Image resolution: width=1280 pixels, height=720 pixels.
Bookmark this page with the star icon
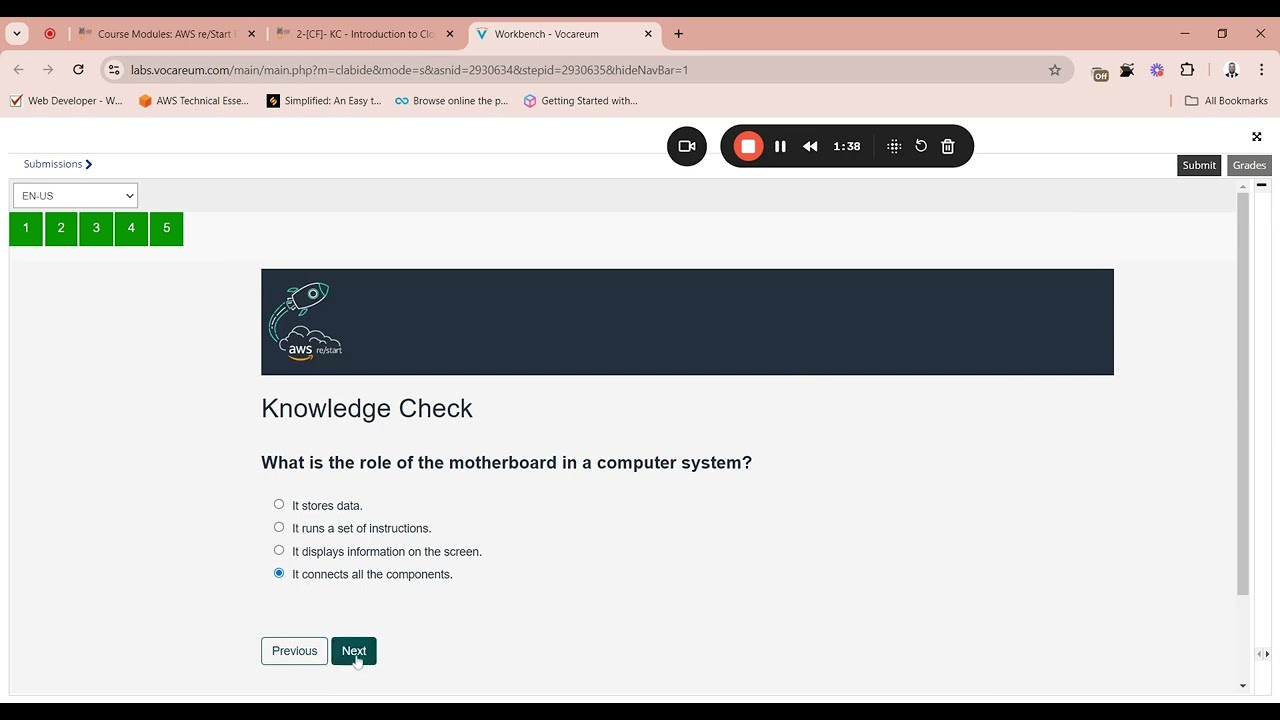click(x=1055, y=70)
